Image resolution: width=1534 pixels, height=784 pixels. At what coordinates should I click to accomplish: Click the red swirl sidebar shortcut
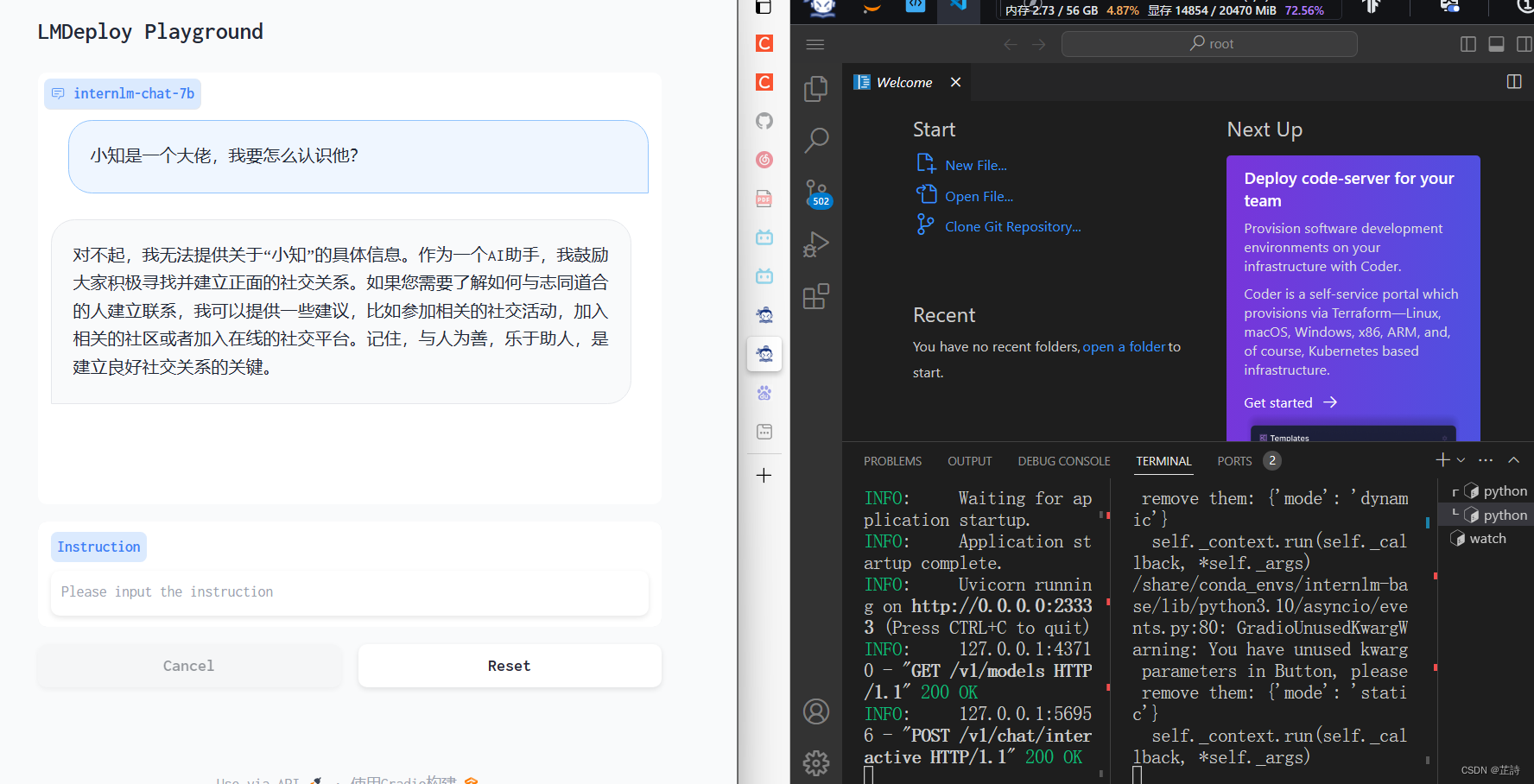pyautogui.click(x=764, y=160)
